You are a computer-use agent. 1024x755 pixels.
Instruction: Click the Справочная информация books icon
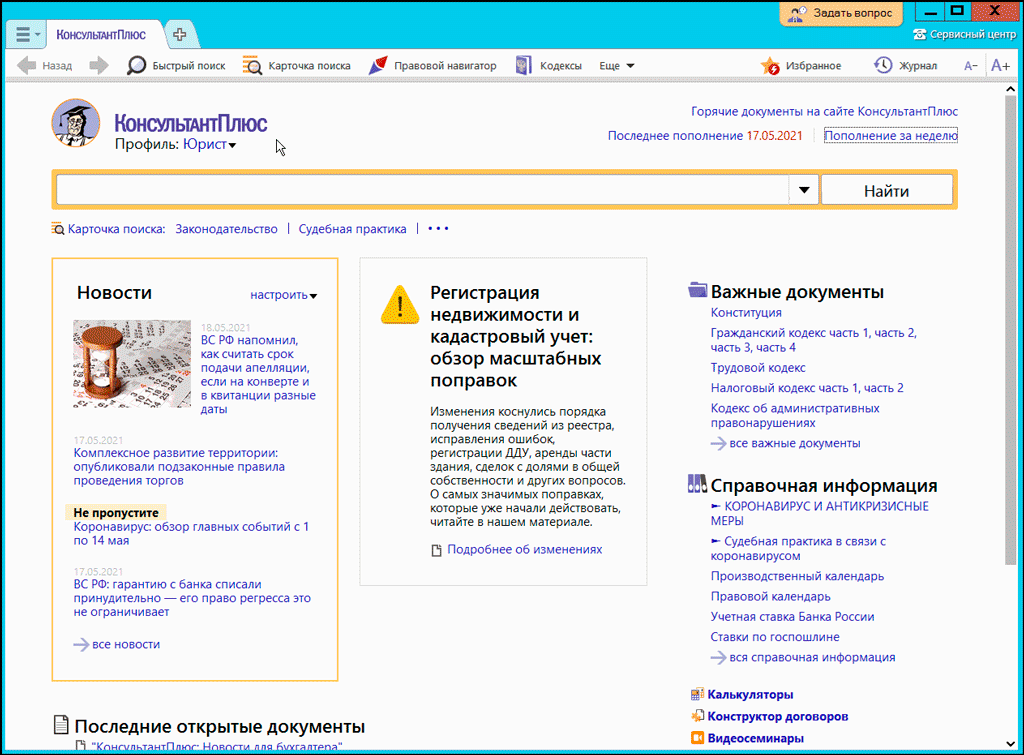coord(697,484)
